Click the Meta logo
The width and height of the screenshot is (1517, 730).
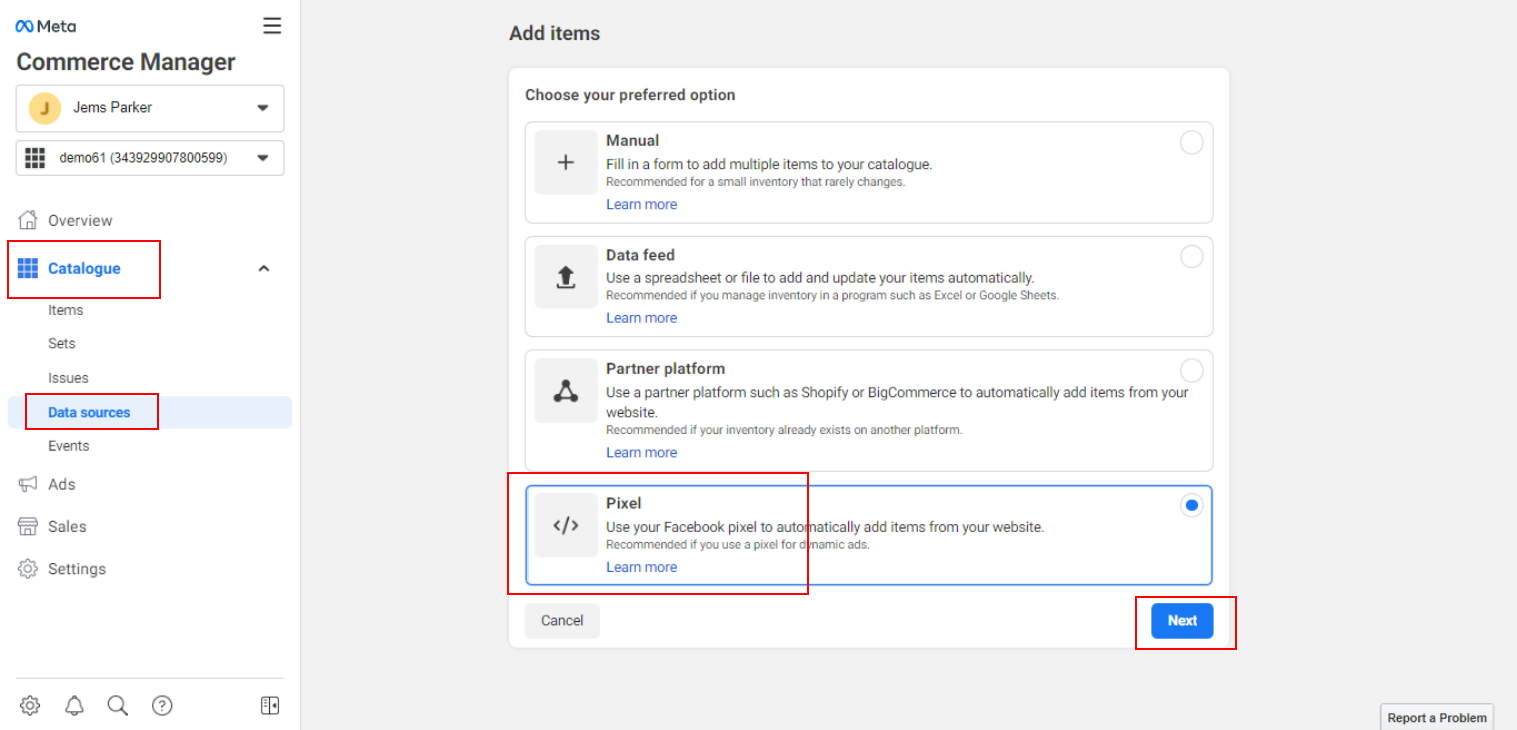click(x=46, y=26)
